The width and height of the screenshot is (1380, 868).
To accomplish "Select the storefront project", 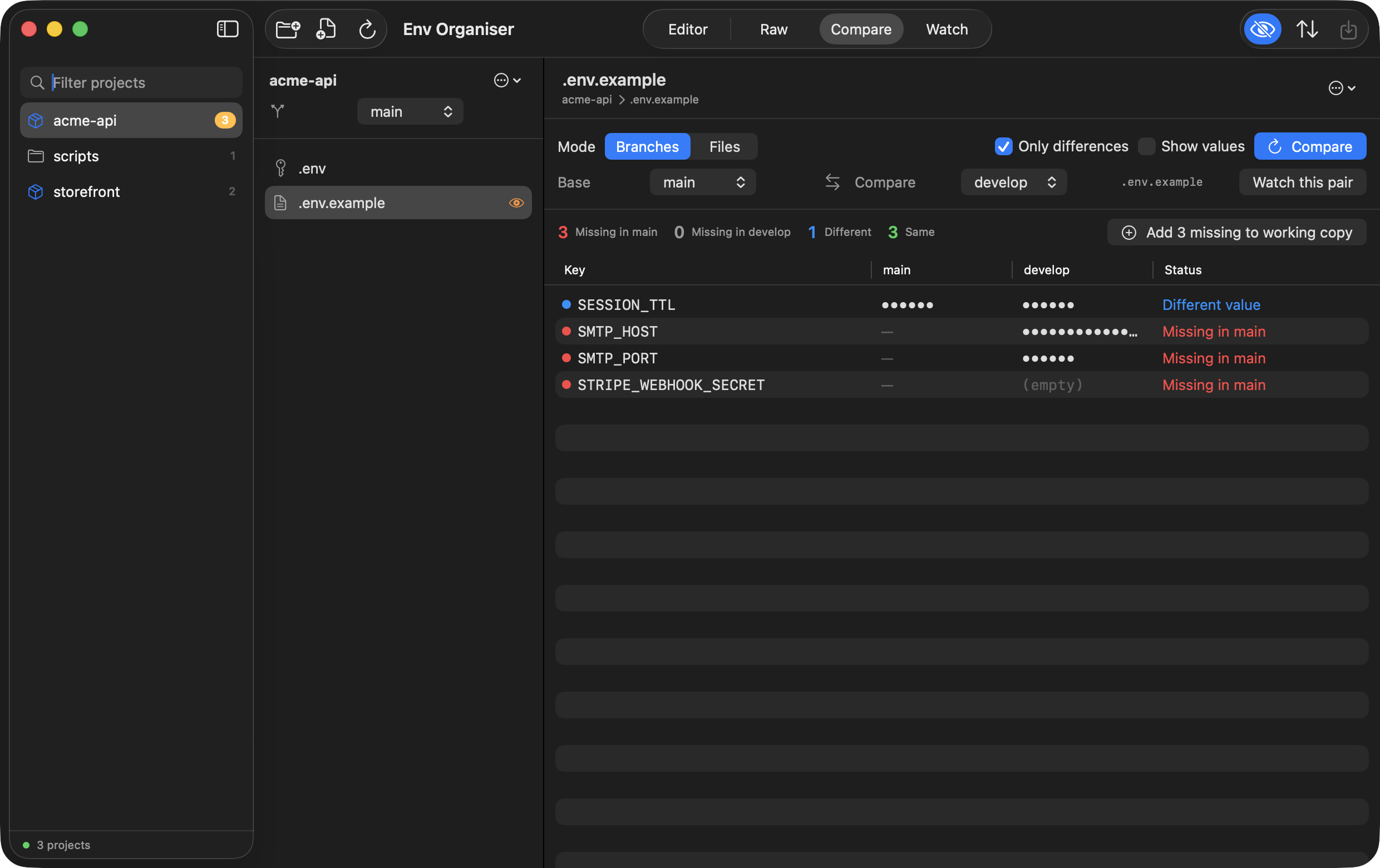I will pos(131,191).
